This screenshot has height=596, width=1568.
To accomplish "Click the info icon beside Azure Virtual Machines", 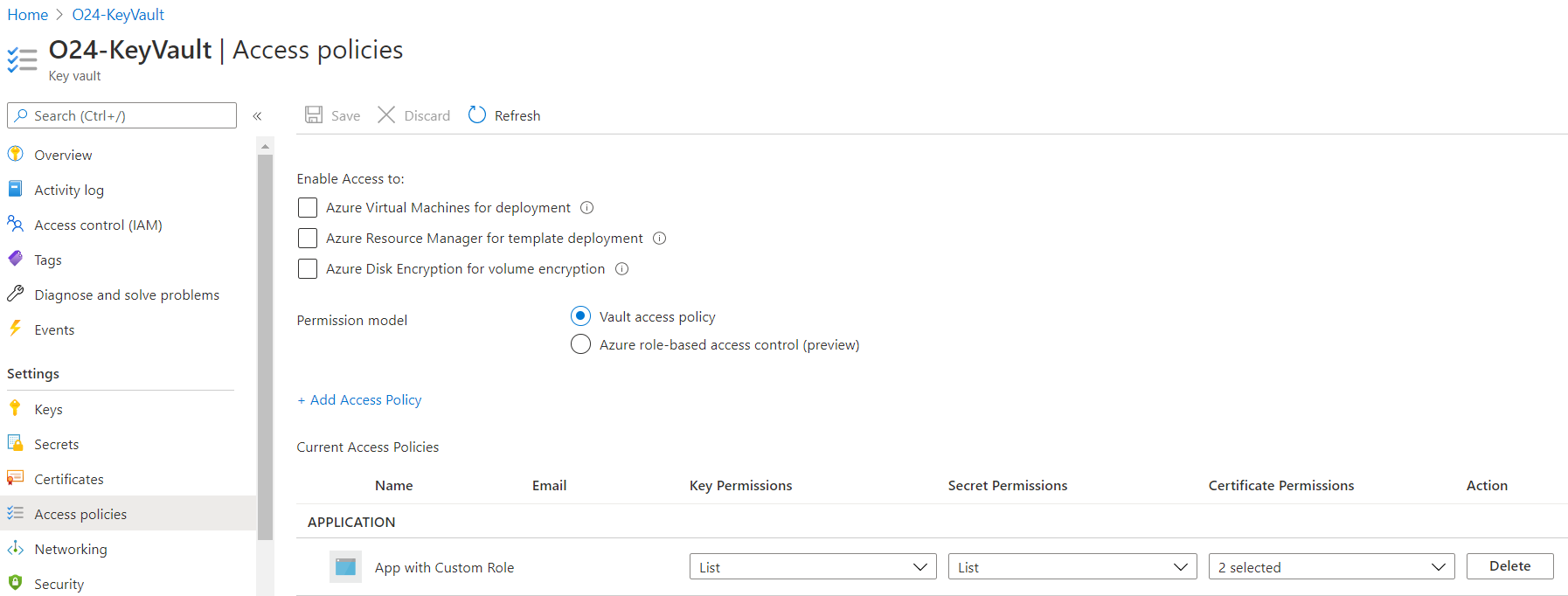I will coord(587,208).
